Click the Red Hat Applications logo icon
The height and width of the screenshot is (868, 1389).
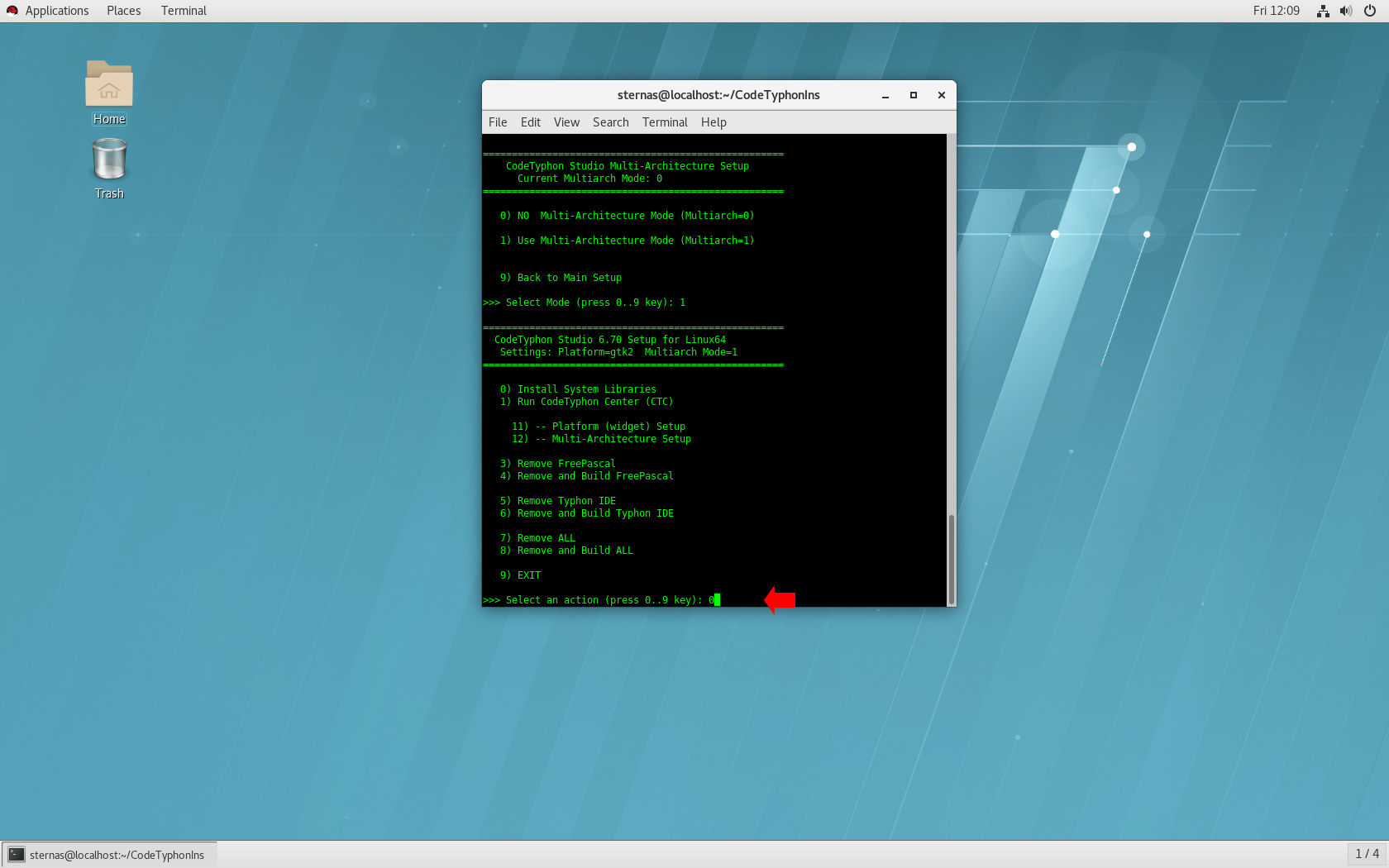click(x=12, y=11)
